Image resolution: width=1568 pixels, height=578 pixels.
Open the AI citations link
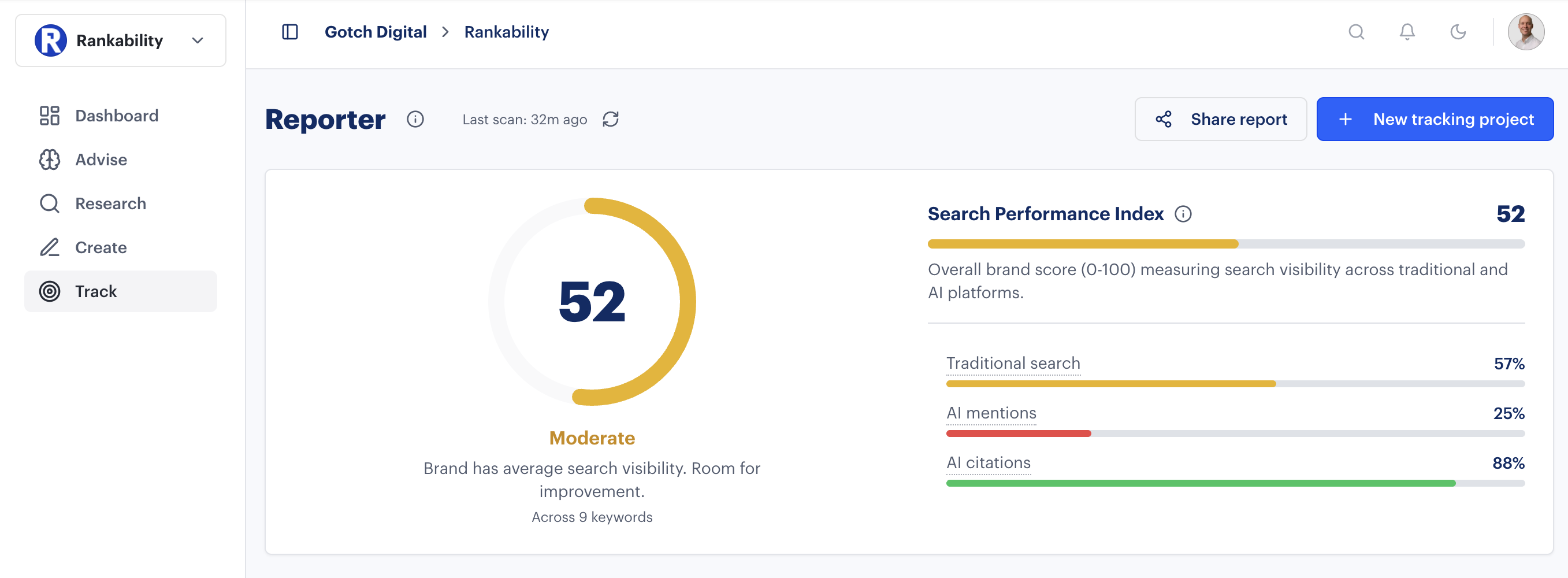[988, 463]
